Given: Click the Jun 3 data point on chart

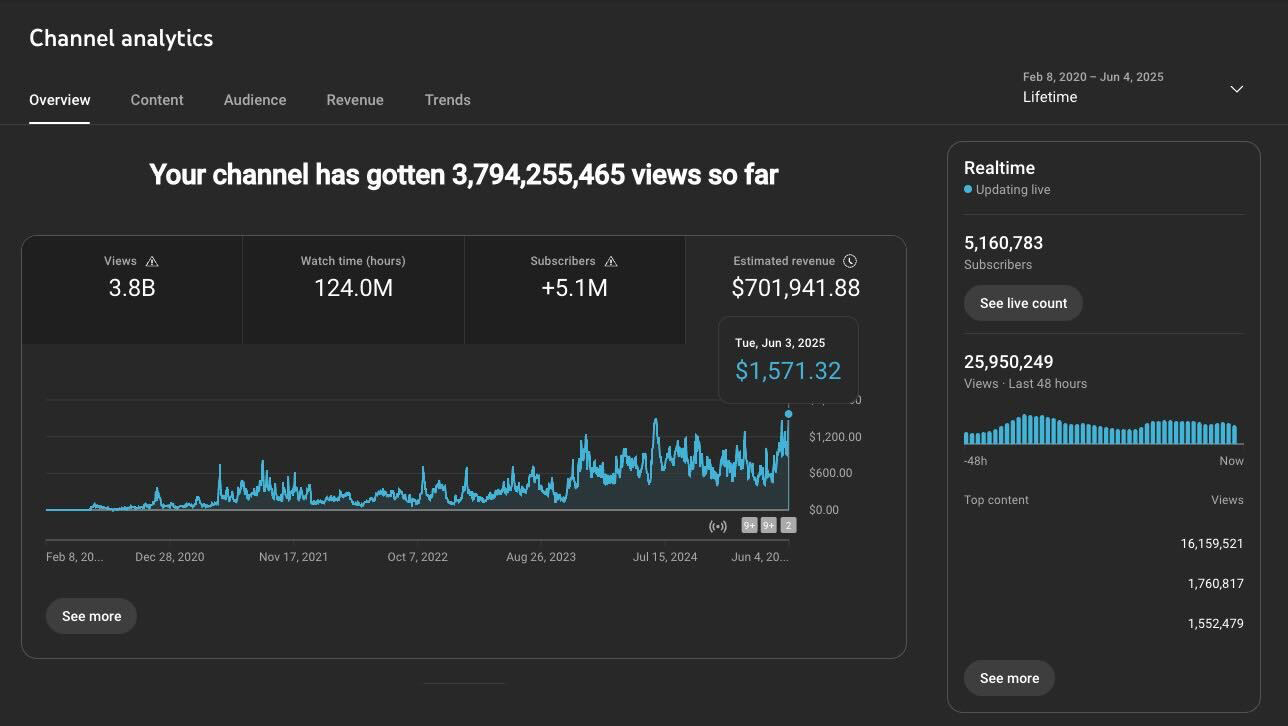Looking at the screenshot, I should click(789, 414).
